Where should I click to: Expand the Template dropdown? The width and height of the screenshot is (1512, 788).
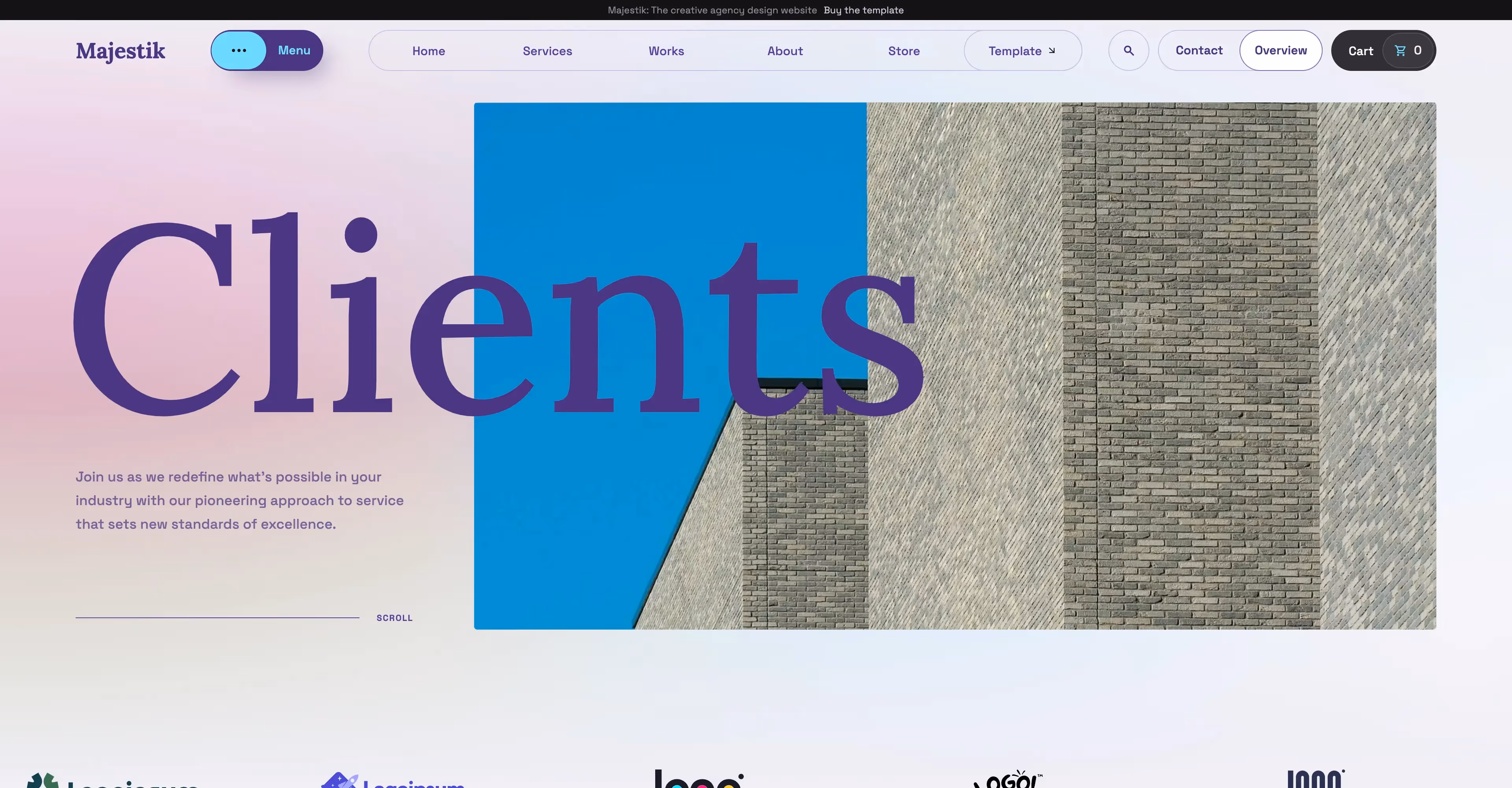pos(1023,50)
